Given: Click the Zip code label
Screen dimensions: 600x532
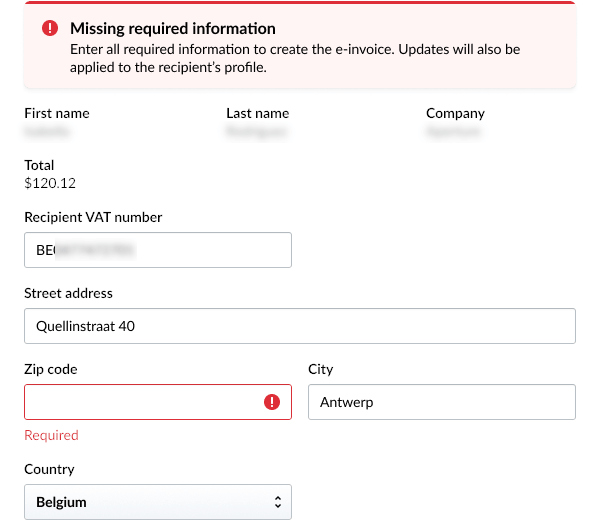Looking at the screenshot, I should click(51, 369).
